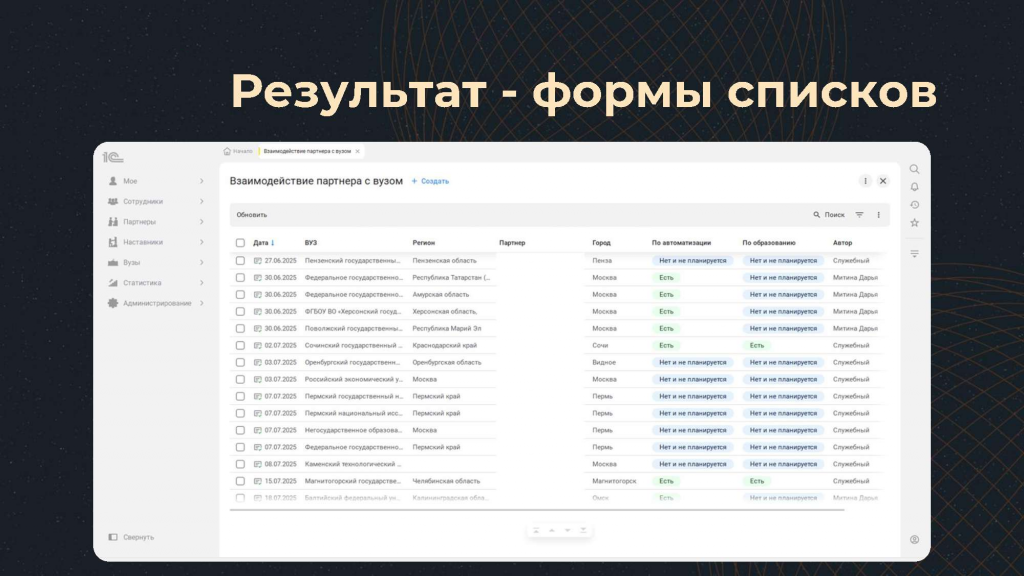
Task: Open the Администрирование sidebar section
Action: coord(156,303)
